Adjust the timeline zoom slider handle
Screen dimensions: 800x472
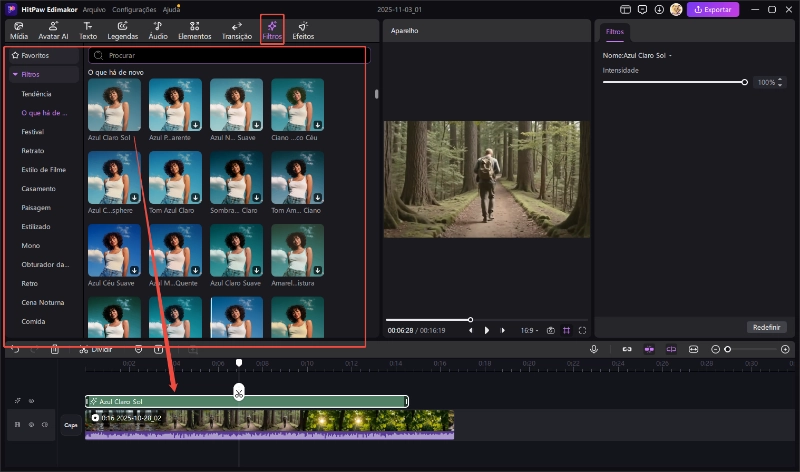tap(728, 349)
